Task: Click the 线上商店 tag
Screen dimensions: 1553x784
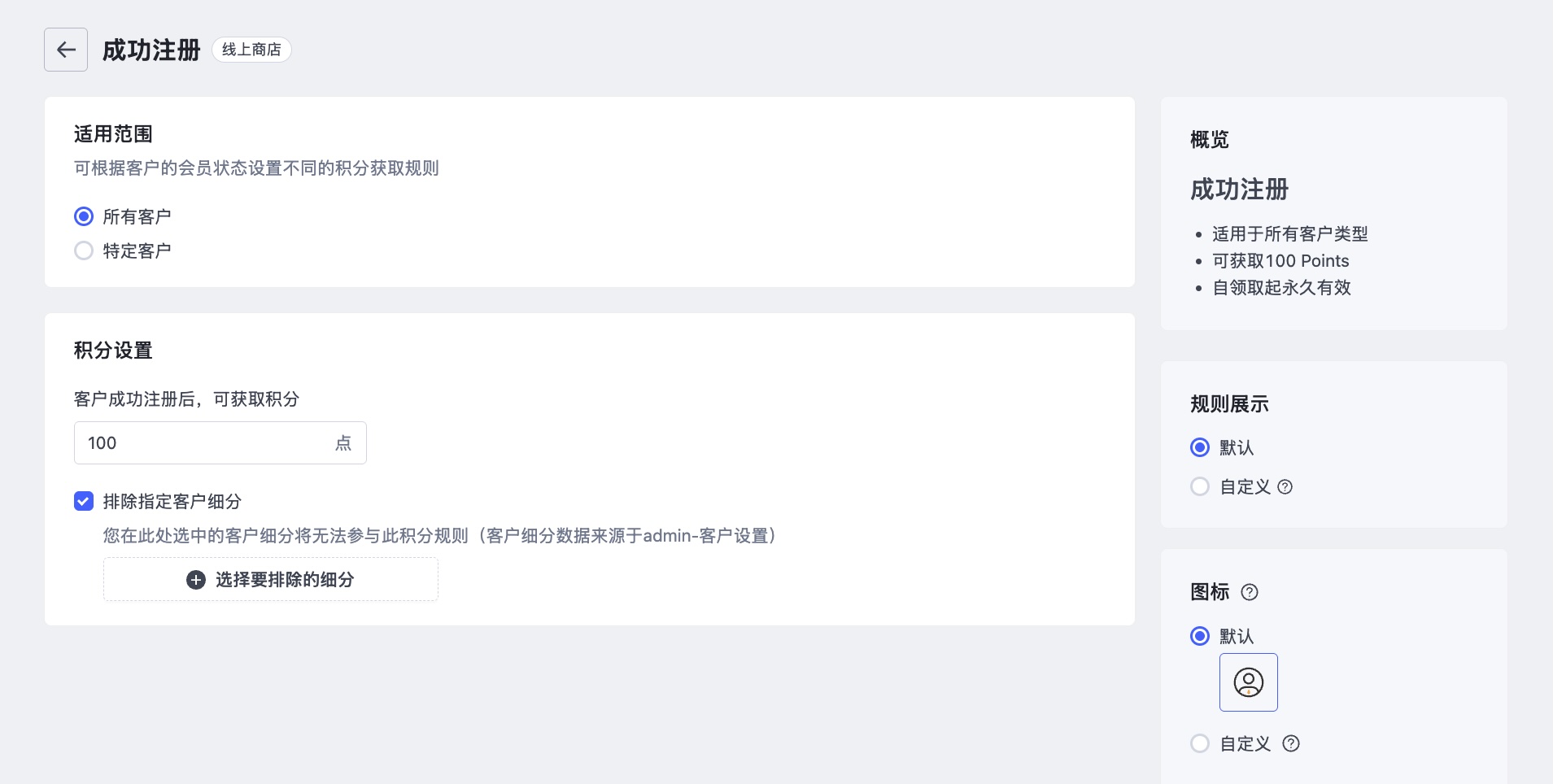Action: coord(251,50)
